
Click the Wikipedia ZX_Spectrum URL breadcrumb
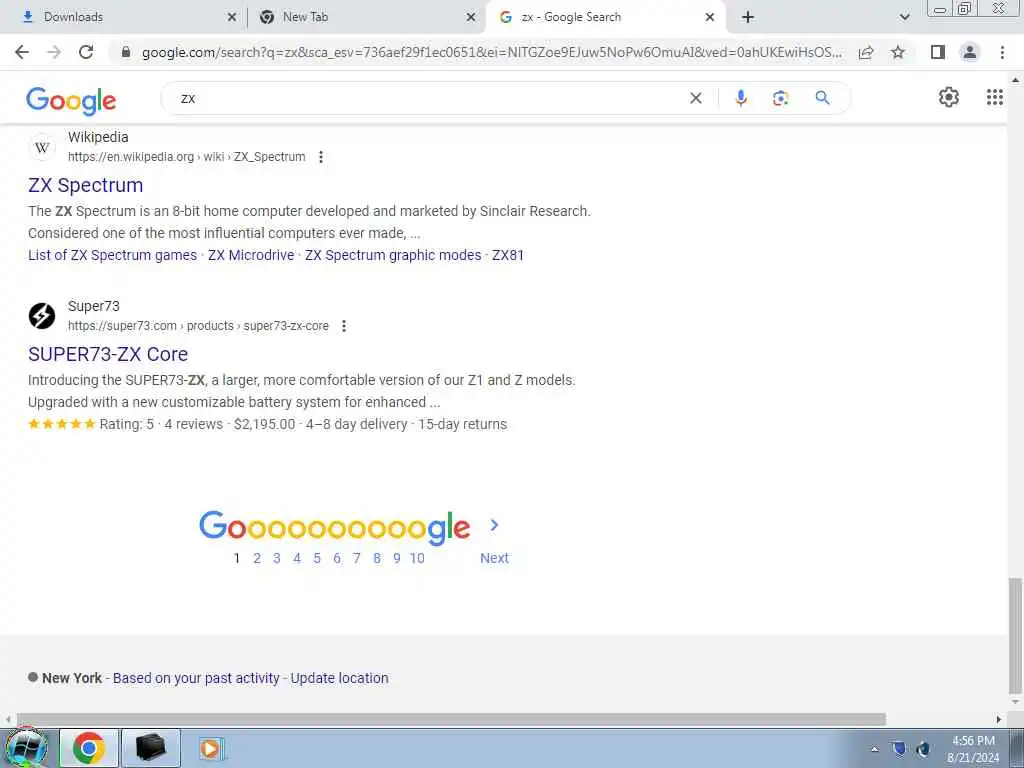(187, 157)
